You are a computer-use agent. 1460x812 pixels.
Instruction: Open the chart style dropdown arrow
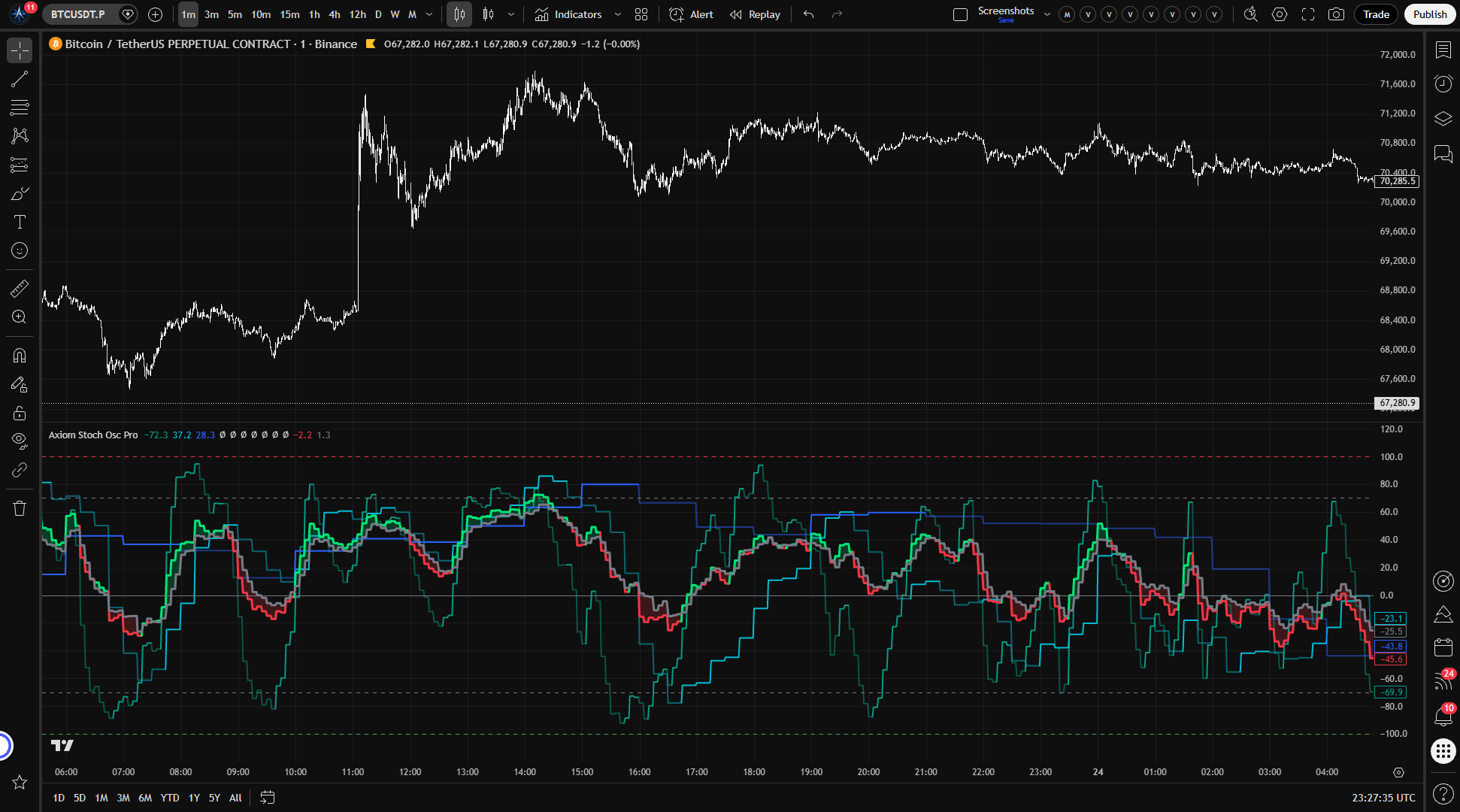coord(511,14)
